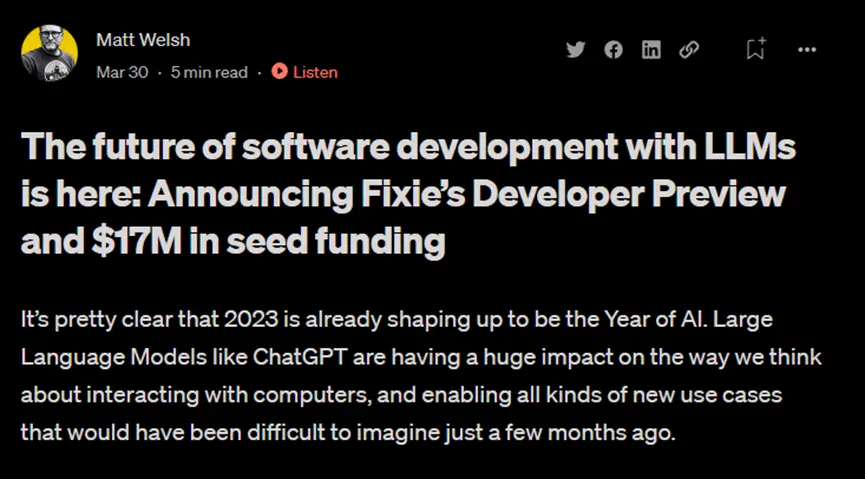This screenshot has width=865, height=479.
Task: Share the article on LinkedIn
Action: tap(651, 49)
